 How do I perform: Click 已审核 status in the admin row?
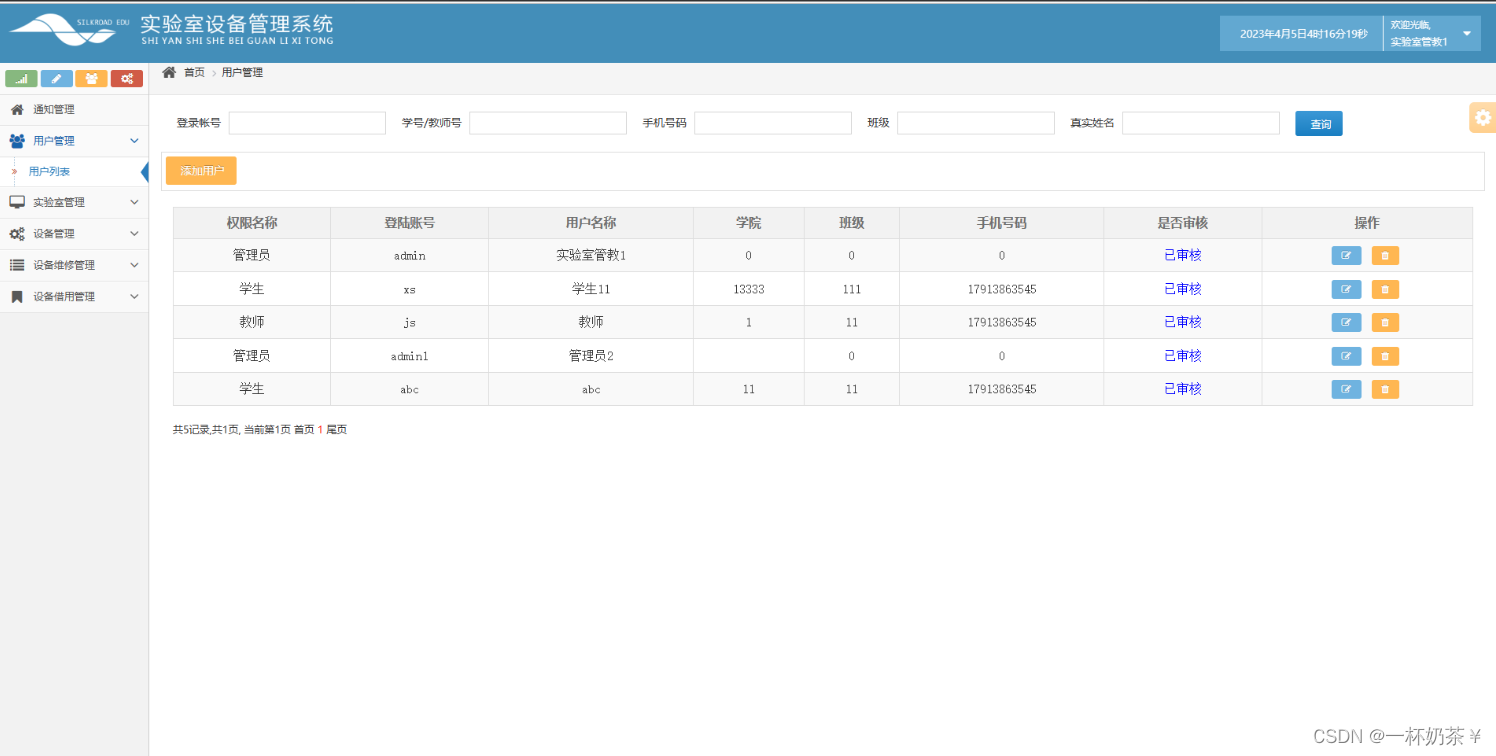(x=1183, y=255)
